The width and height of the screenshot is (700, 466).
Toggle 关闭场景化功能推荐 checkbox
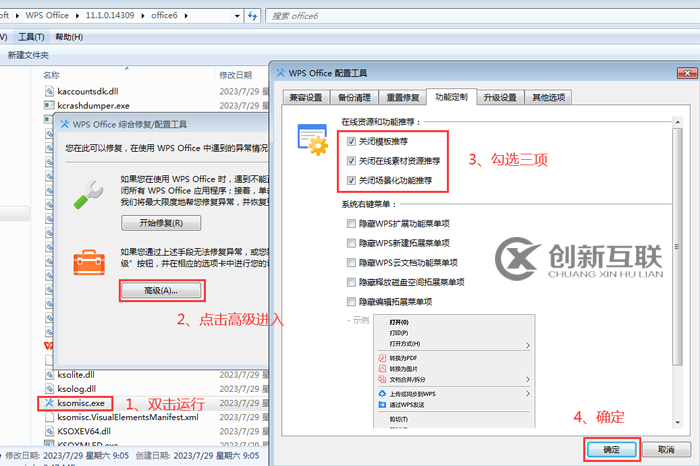[351, 180]
